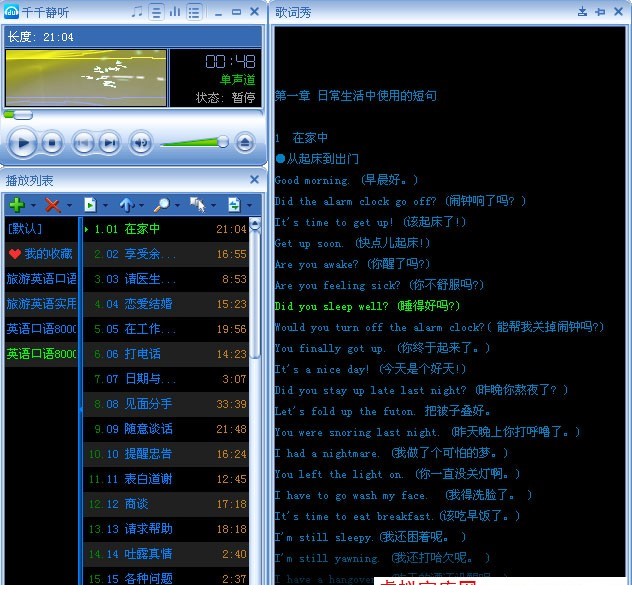
Task: Click the 00:48 elapsed time display
Action: [230, 62]
